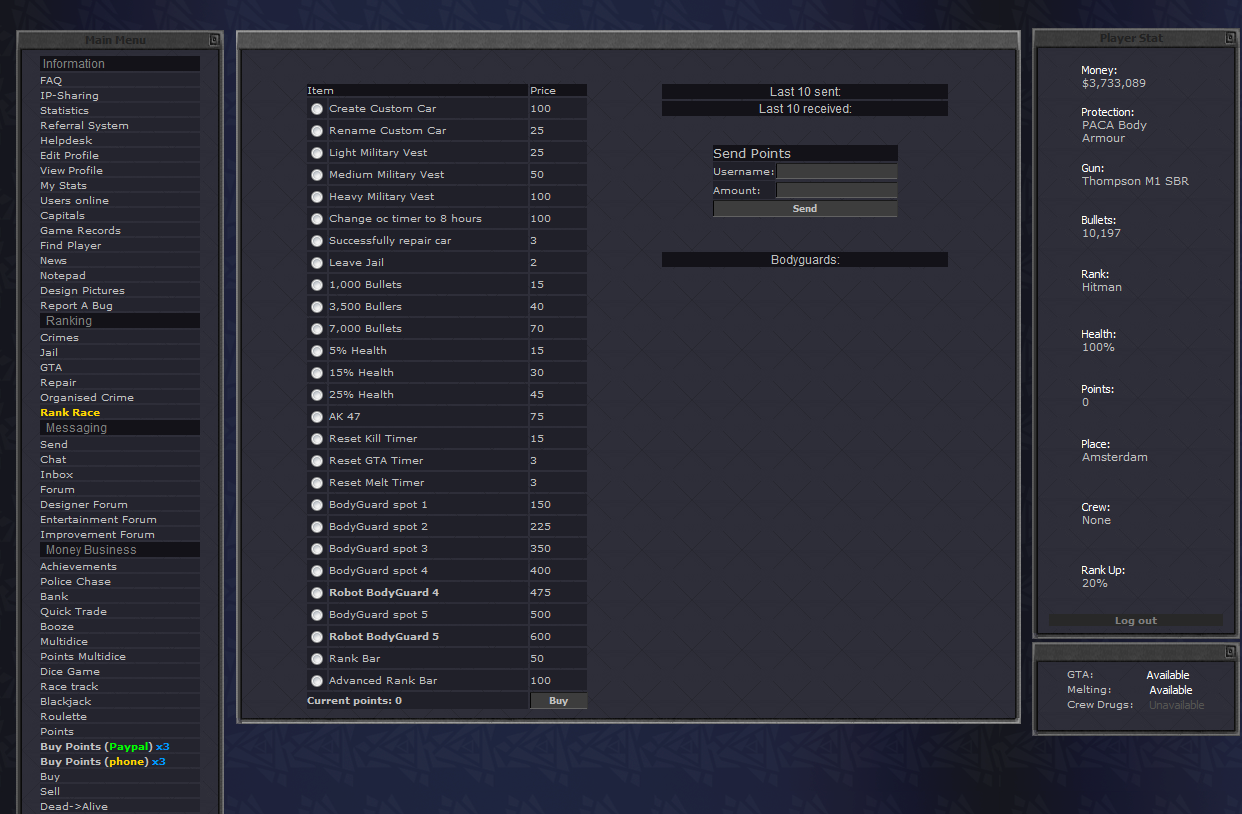The width and height of the screenshot is (1242, 814).
Task: Open the Rank Race link
Action: [x=70, y=412]
